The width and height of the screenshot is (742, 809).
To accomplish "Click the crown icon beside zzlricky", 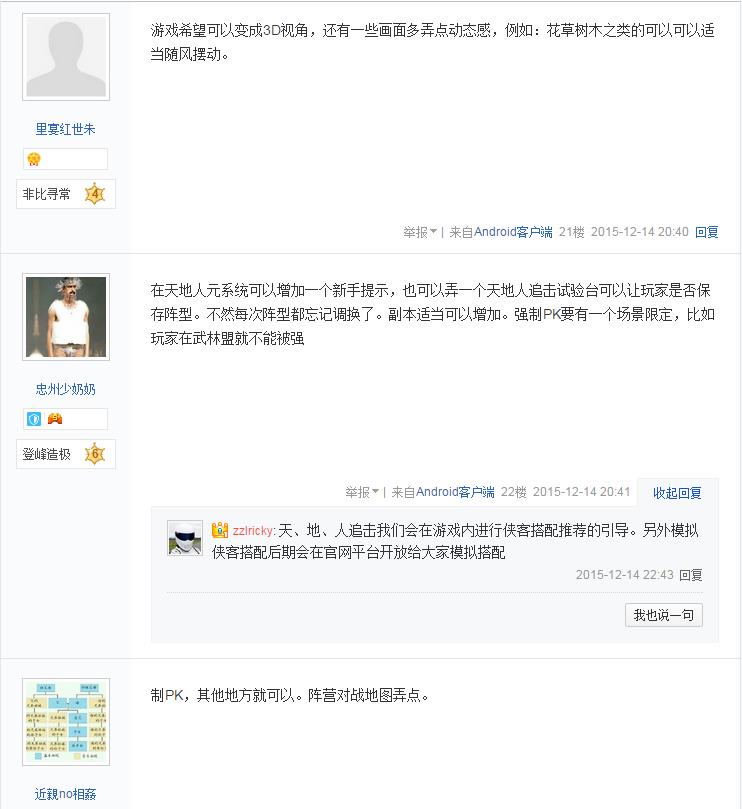I will 220,530.
